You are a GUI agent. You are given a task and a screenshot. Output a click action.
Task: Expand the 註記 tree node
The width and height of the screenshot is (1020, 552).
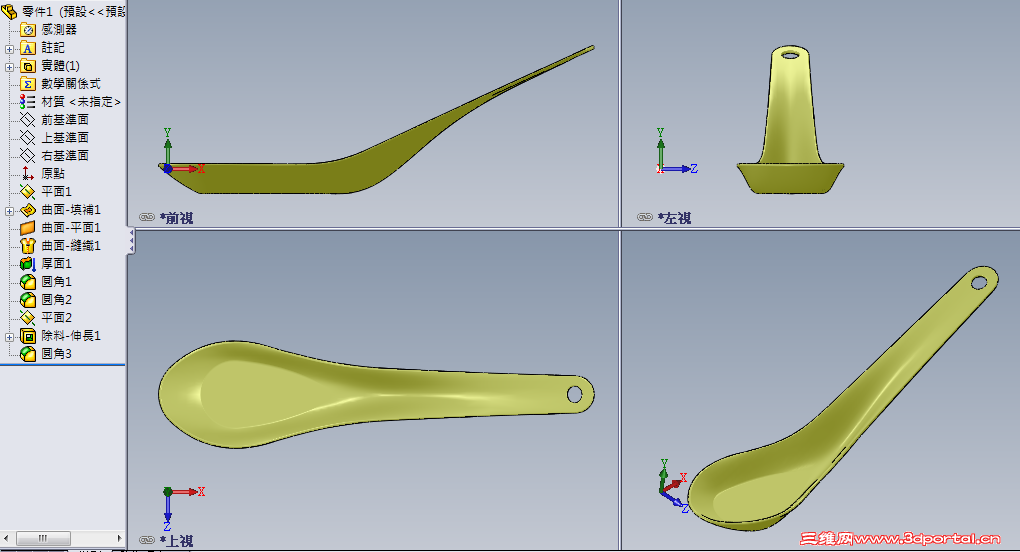(x=9, y=49)
